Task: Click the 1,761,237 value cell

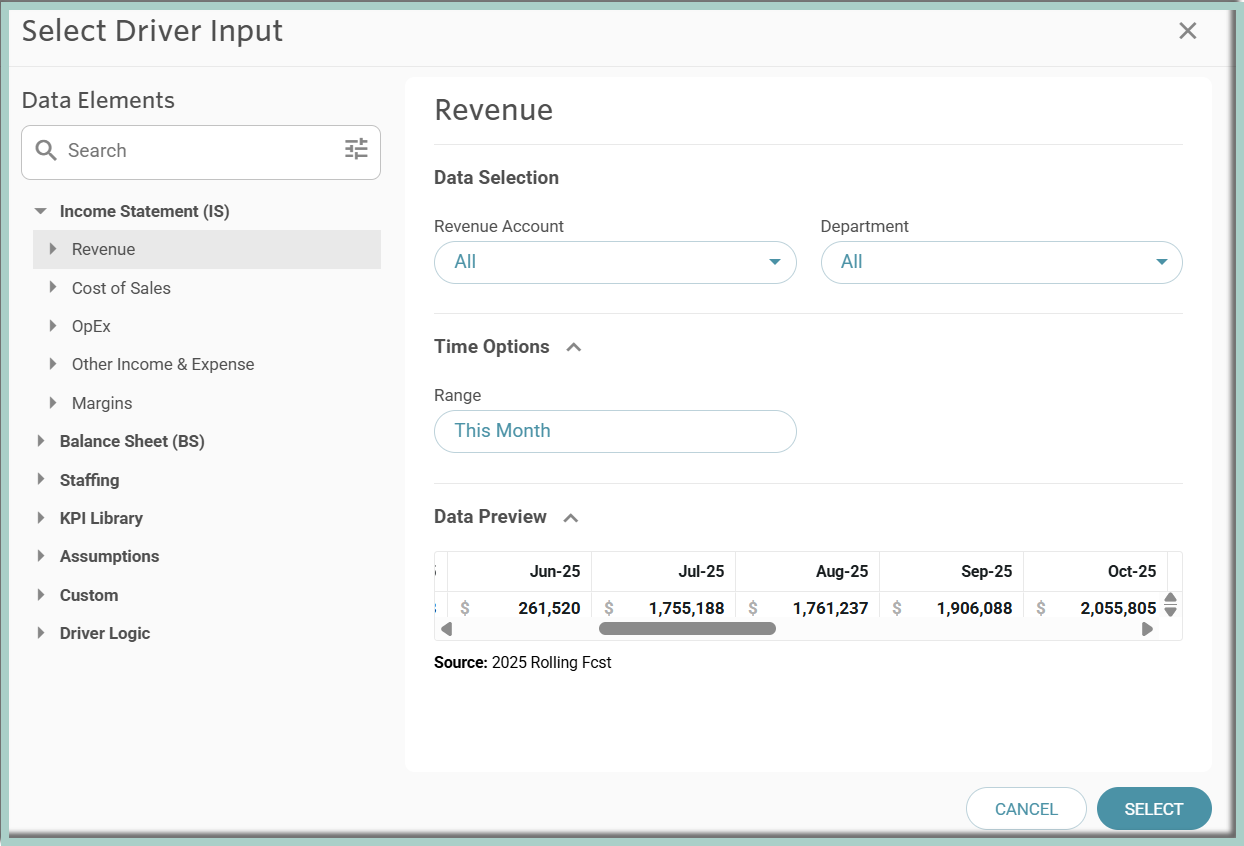Action: click(x=807, y=607)
